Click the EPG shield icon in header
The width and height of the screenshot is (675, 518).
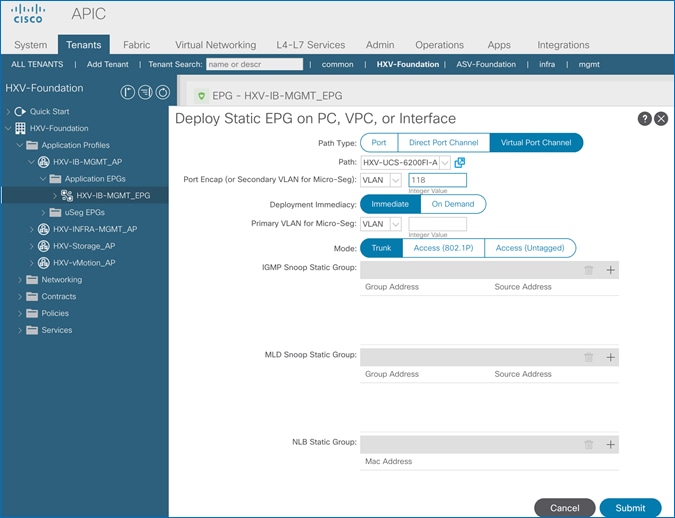(201, 96)
